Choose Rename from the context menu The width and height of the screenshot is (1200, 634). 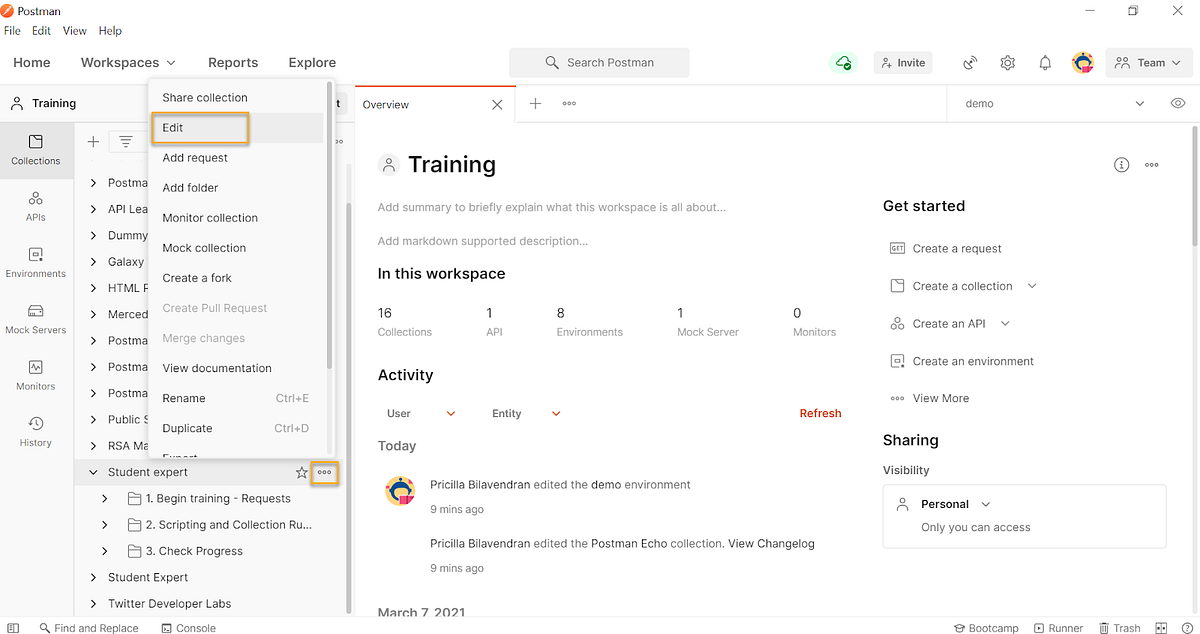click(x=236, y=398)
